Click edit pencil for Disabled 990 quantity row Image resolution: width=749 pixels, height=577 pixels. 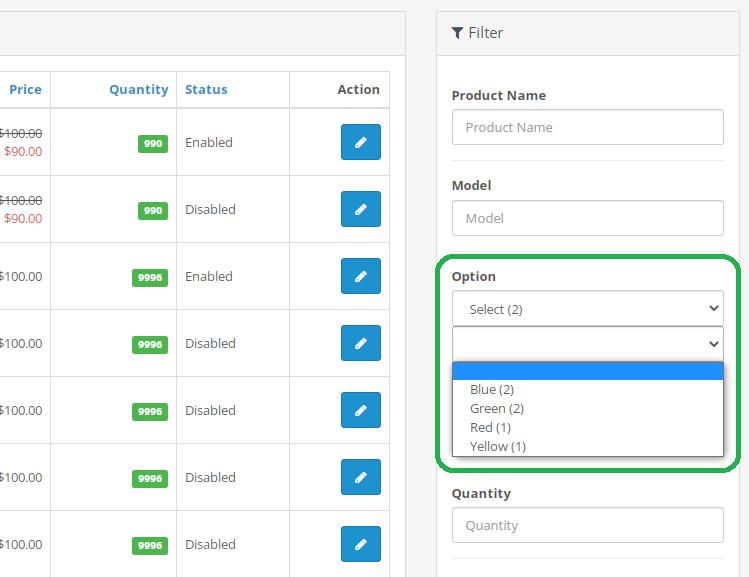(x=361, y=209)
